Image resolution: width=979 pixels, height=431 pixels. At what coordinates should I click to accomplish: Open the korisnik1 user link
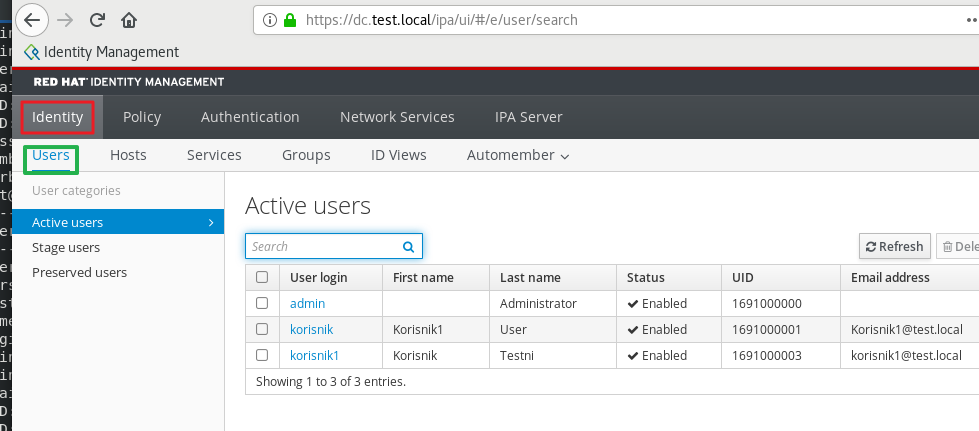[314, 355]
